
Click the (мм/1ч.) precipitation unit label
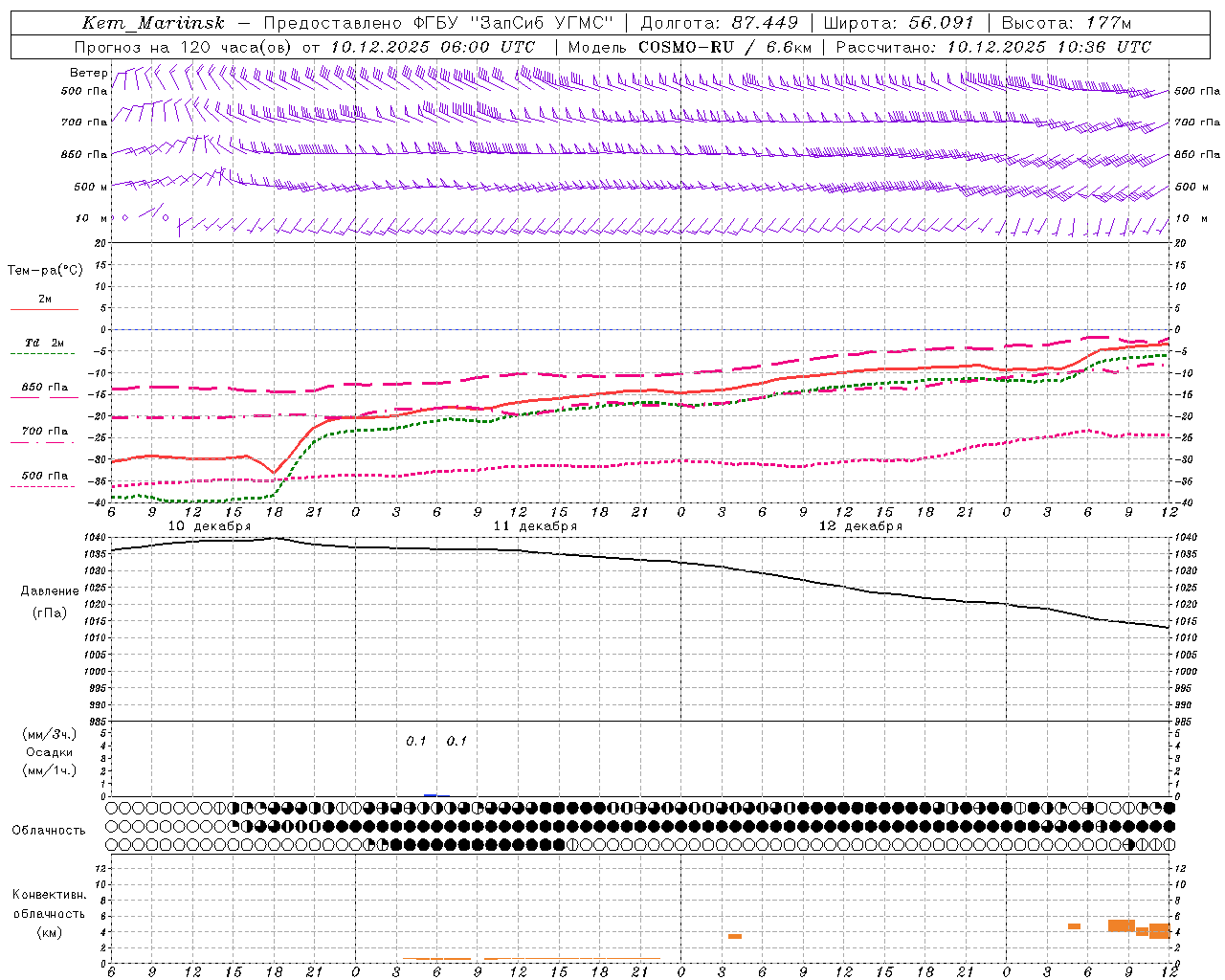(x=50, y=770)
